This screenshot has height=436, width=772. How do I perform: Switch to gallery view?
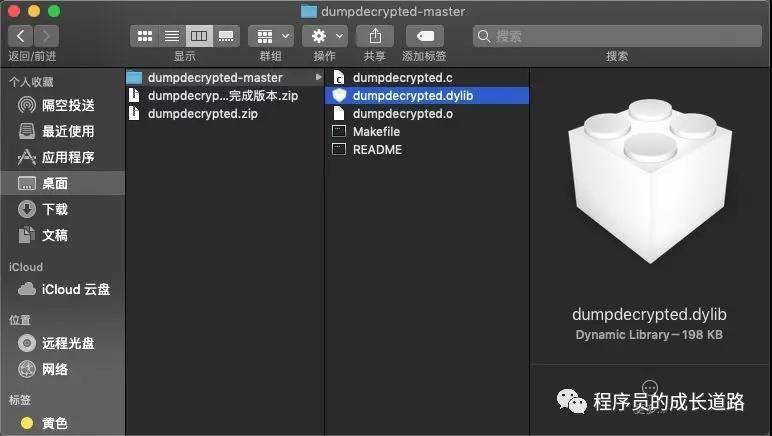226,36
